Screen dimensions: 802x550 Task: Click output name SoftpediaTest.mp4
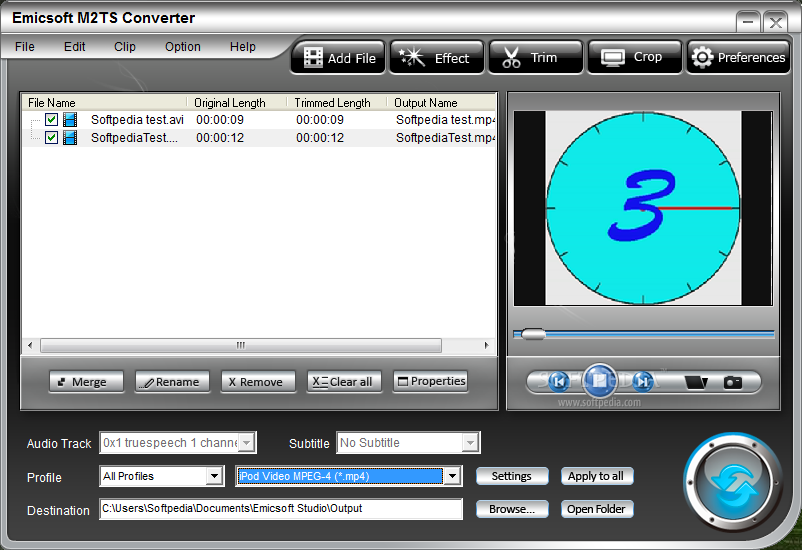[445, 138]
